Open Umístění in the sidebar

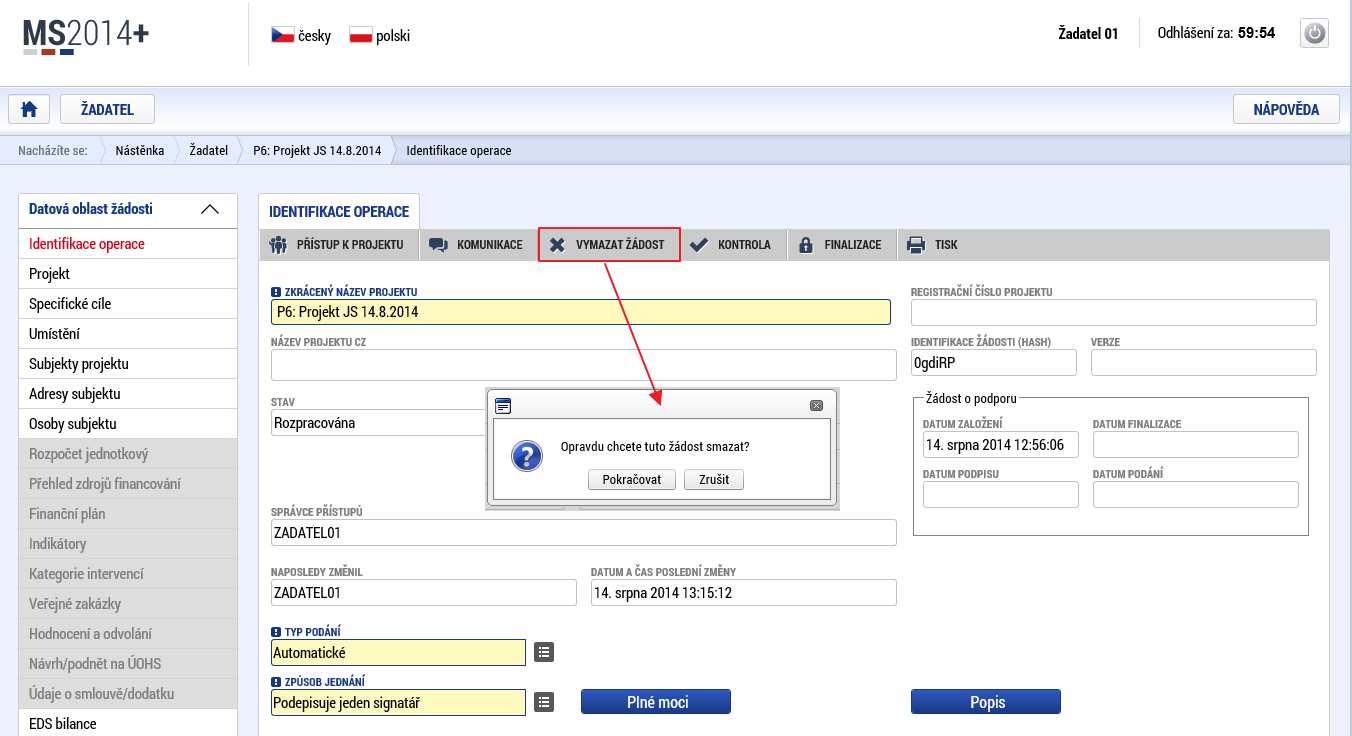click(128, 334)
